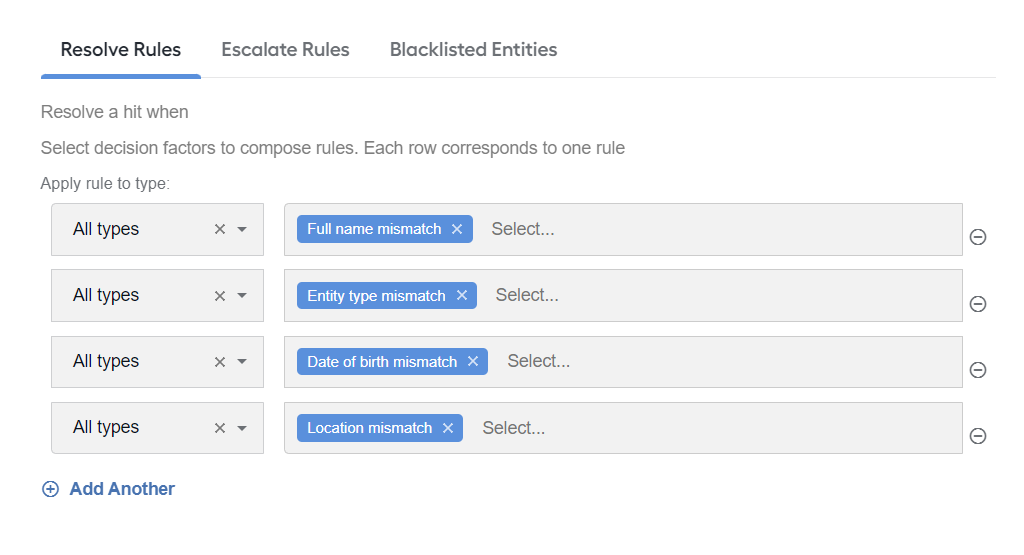The height and width of the screenshot is (555, 1024).
Task: Click the Add Another link
Action: click(x=122, y=489)
